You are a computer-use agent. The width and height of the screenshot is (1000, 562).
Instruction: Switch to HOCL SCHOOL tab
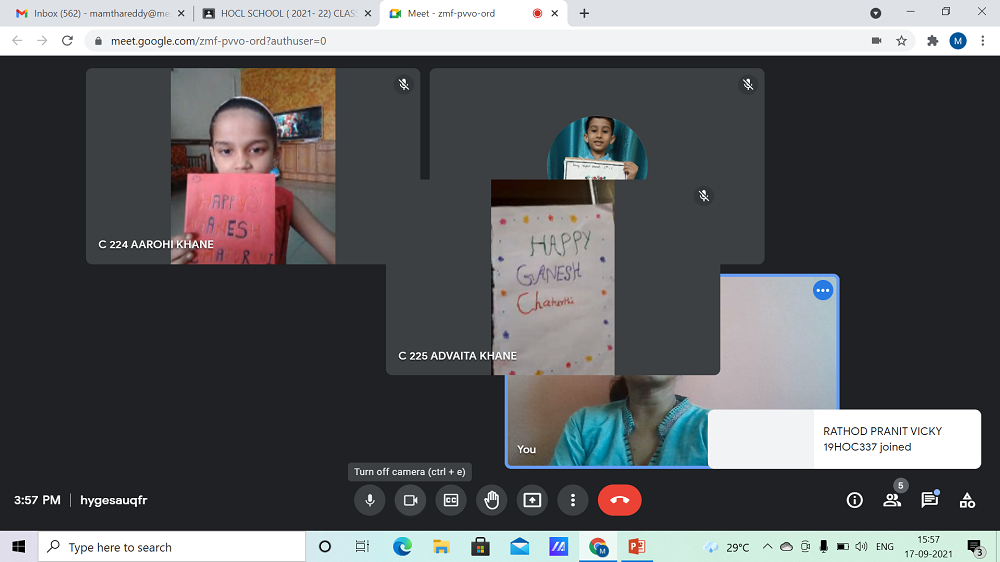pos(280,13)
